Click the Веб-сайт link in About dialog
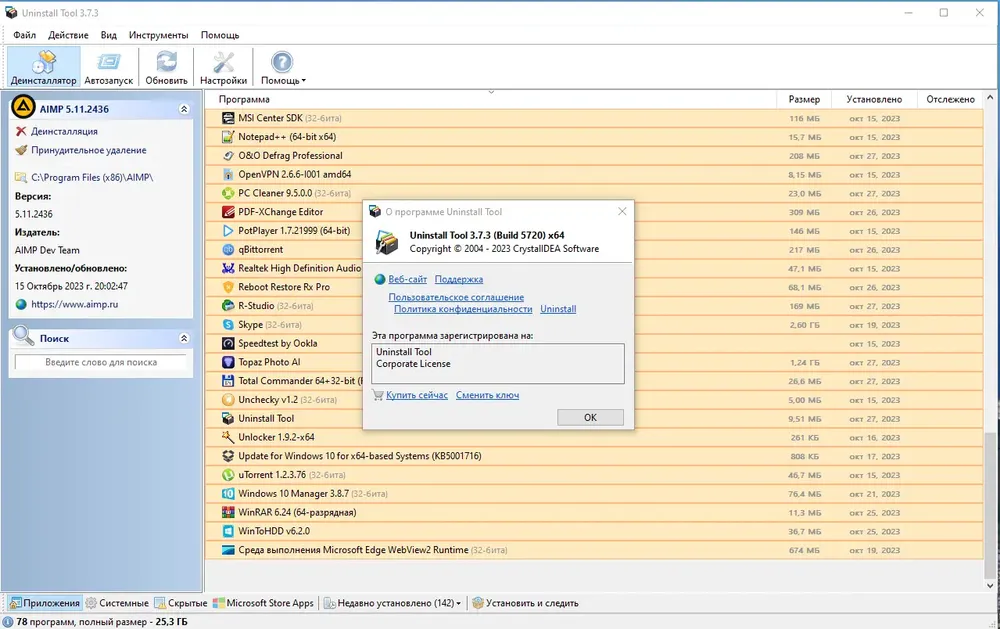The image size is (1000, 629). pyautogui.click(x=408, y=279)
